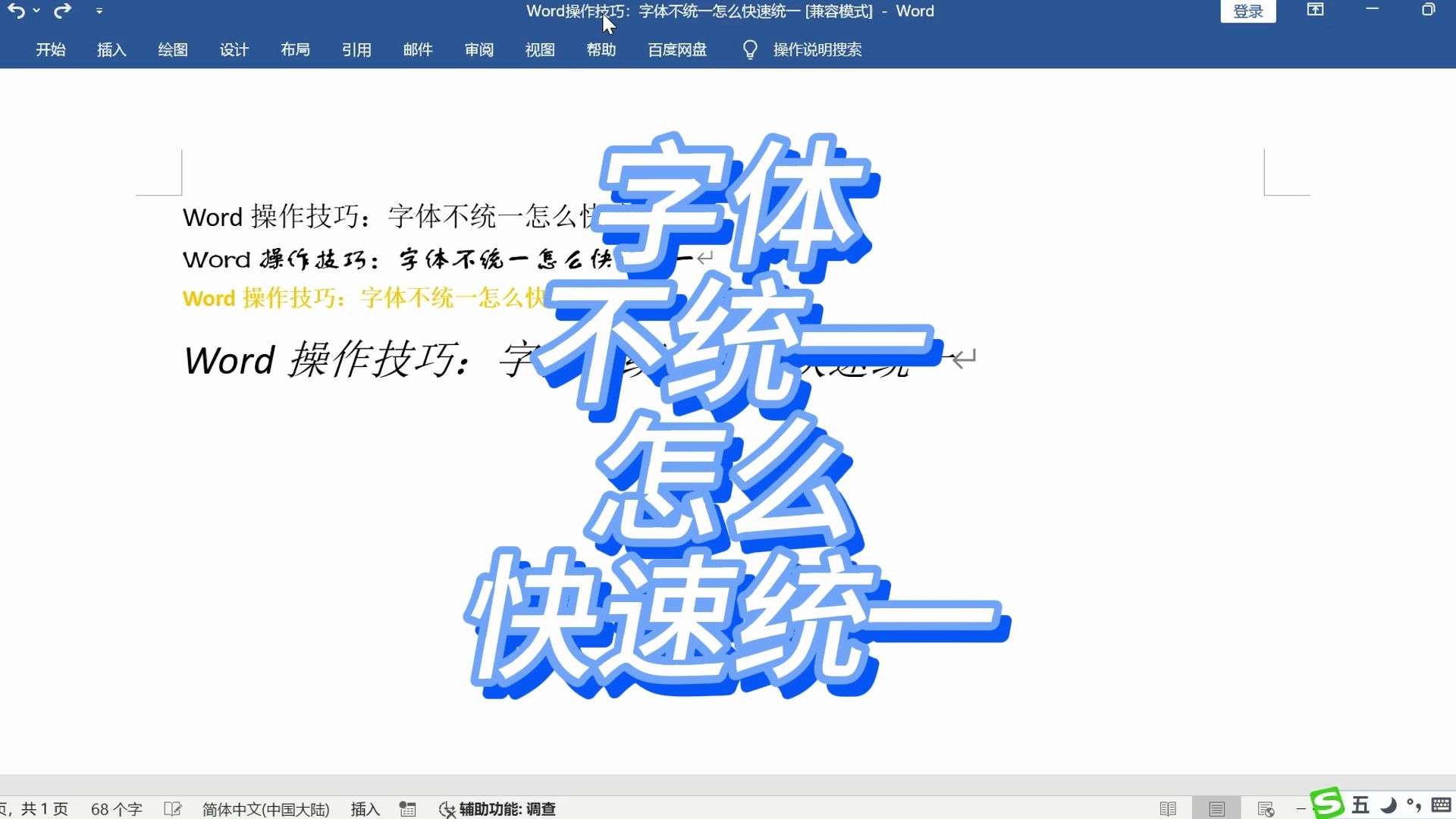Open the 审阅 ribbon tab
1456x819 pixels.
tap(479, 49)
